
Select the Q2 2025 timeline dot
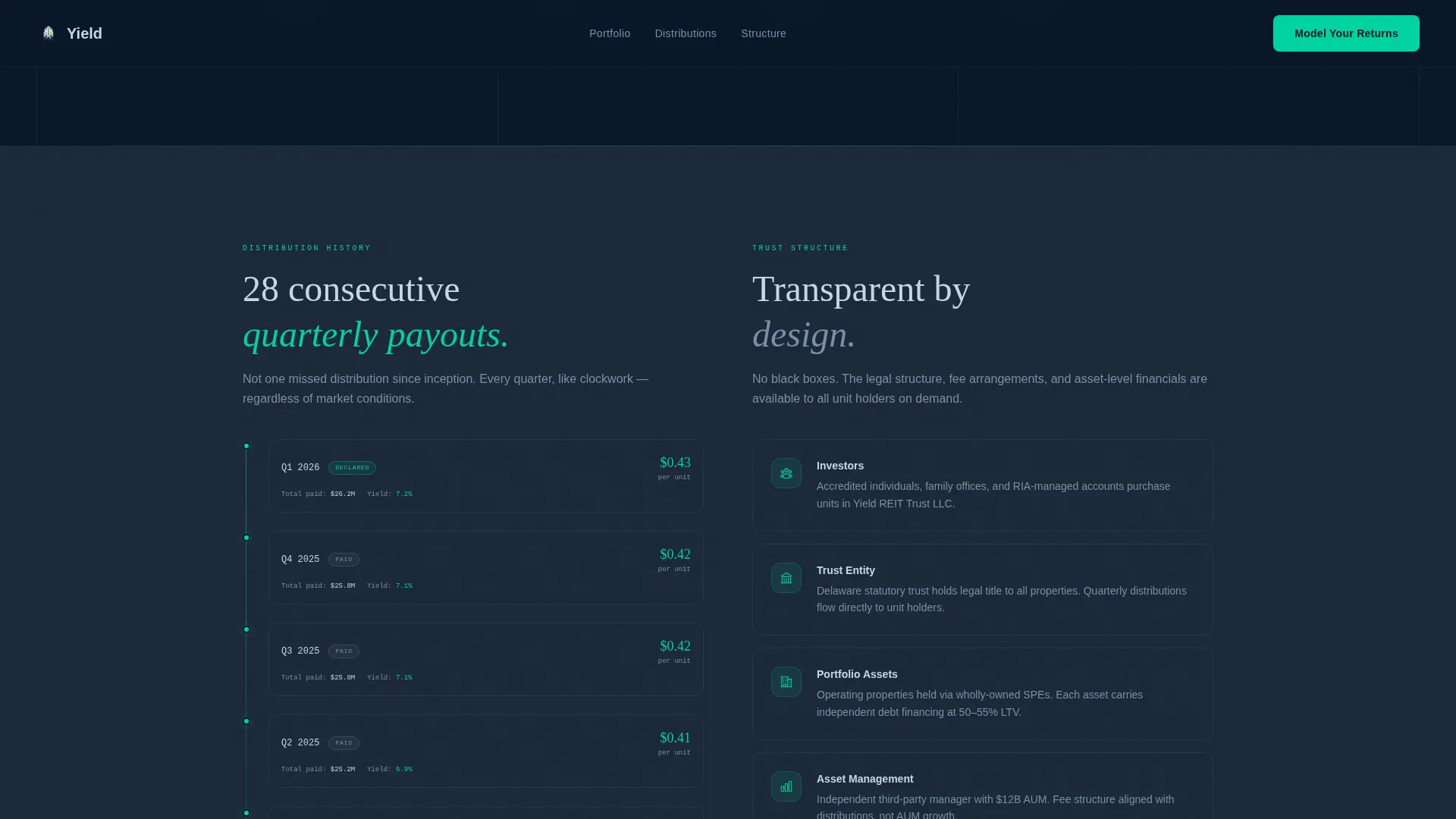246,721
